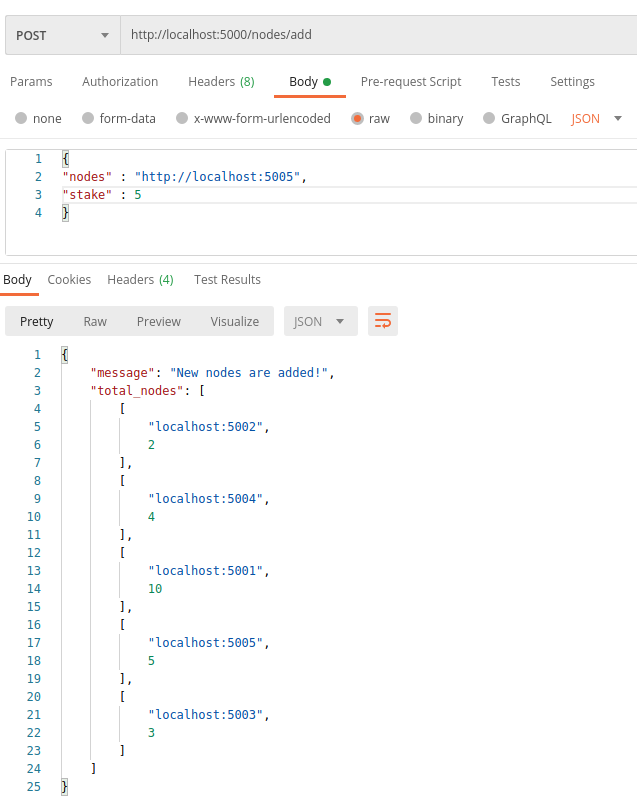Click the "nodes" key in request body
637x805 pixels.
[87, 177]
